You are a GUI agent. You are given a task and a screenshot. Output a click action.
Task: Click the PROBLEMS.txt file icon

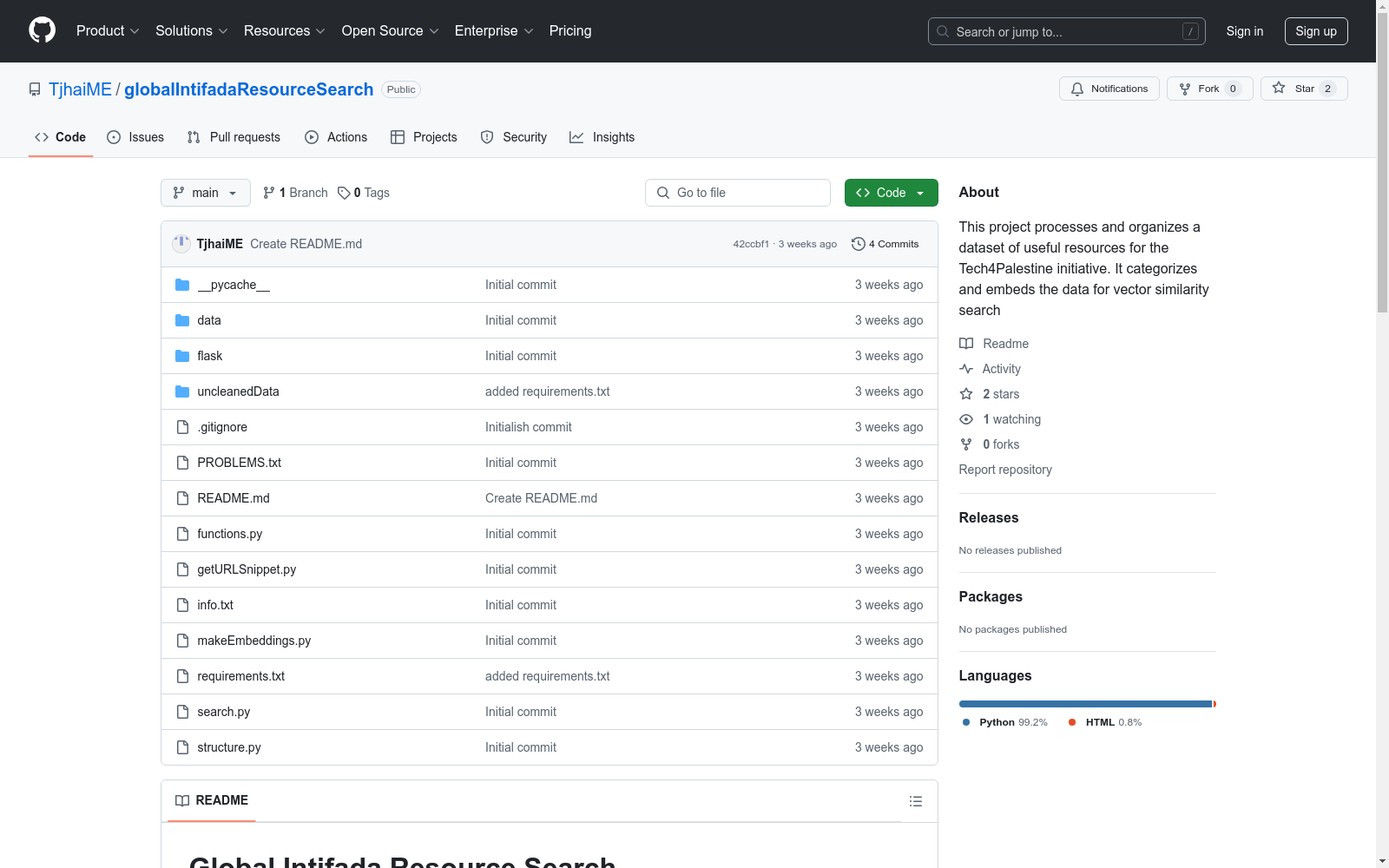pos(182,463)
